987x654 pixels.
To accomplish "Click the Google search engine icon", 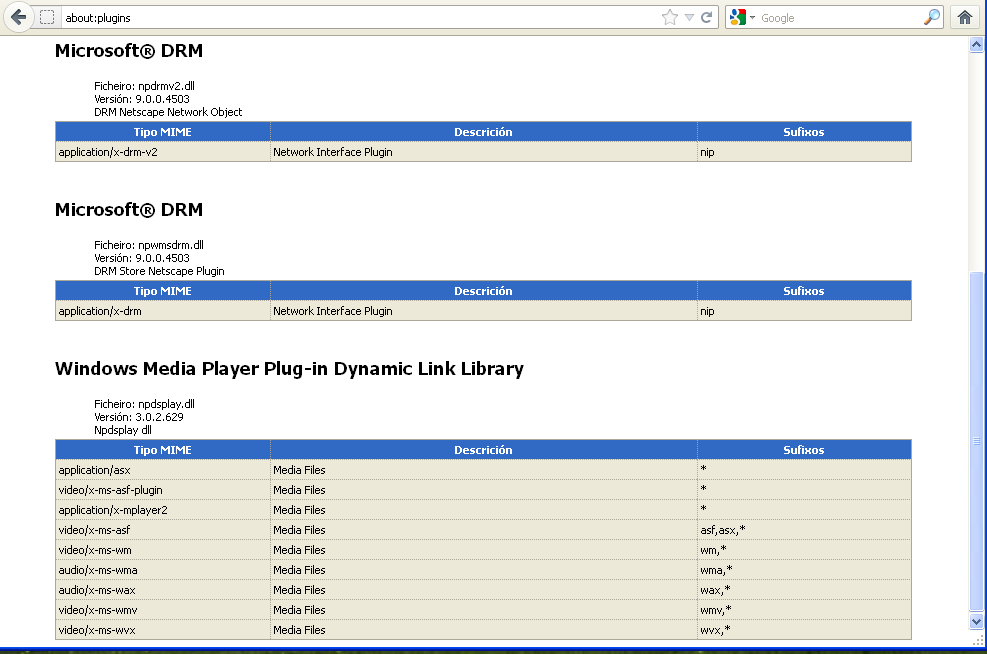I will pos(738,17).
